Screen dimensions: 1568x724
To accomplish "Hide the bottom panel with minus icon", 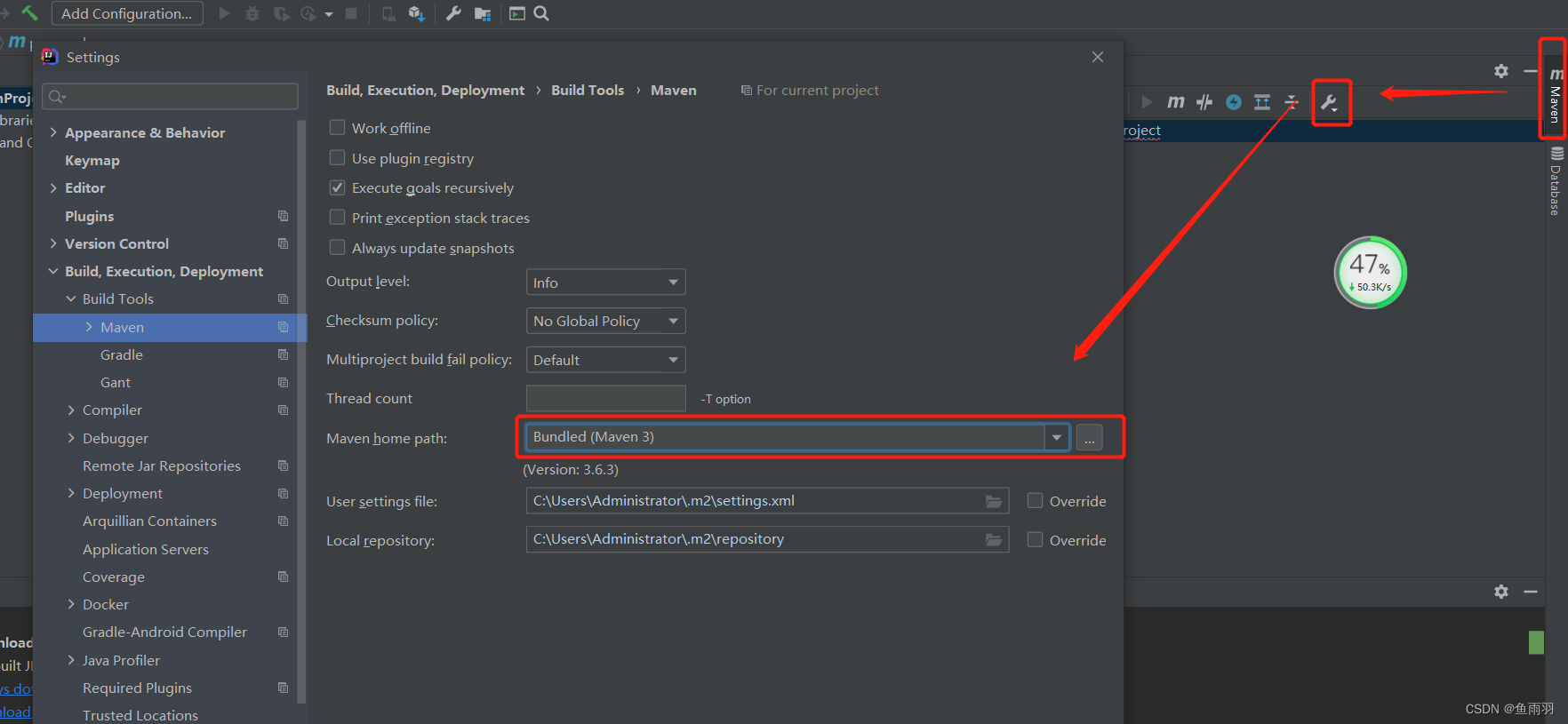I will [1531, 592].
